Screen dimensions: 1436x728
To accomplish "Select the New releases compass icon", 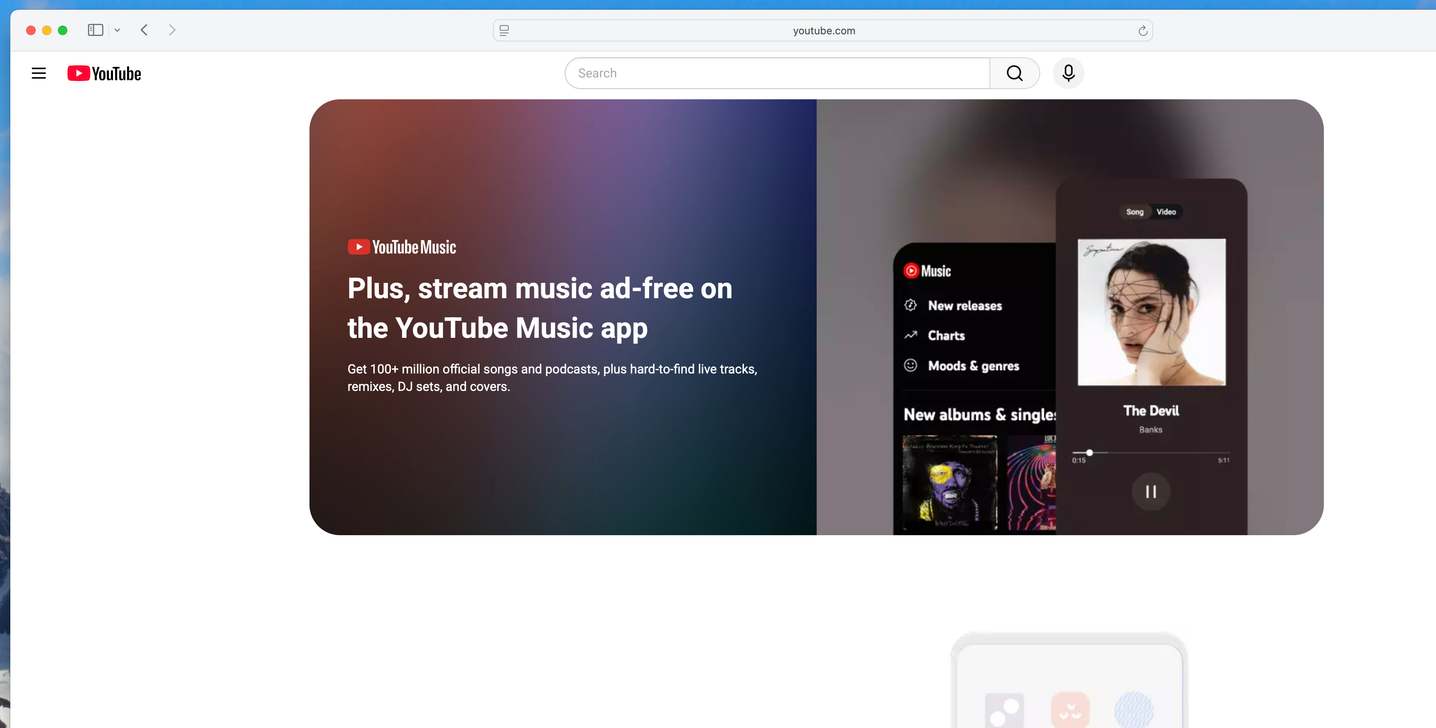I will click(911, 305).
